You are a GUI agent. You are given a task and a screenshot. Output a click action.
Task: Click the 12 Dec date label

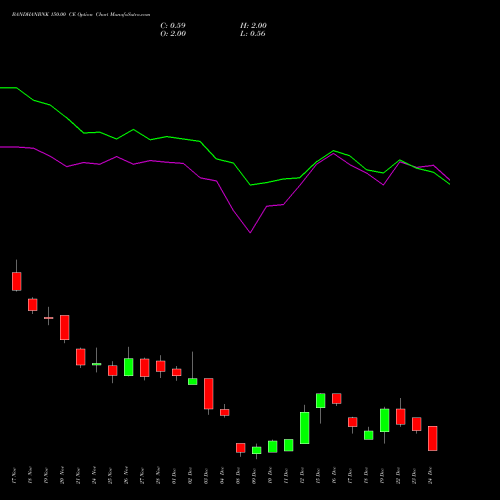pos(302,476)
